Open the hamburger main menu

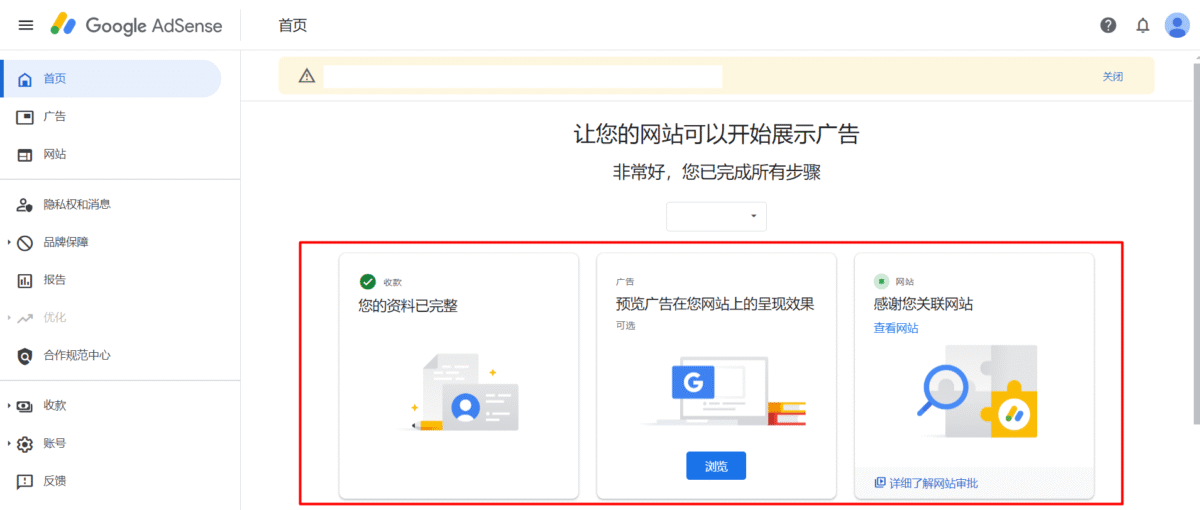(26, 25)
